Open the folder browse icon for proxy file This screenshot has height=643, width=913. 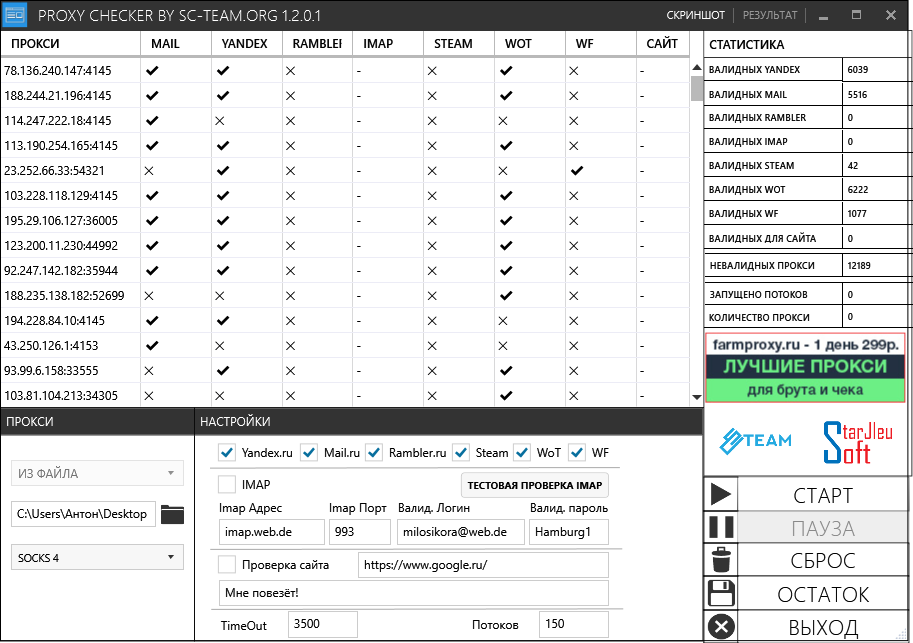point(173,514)
